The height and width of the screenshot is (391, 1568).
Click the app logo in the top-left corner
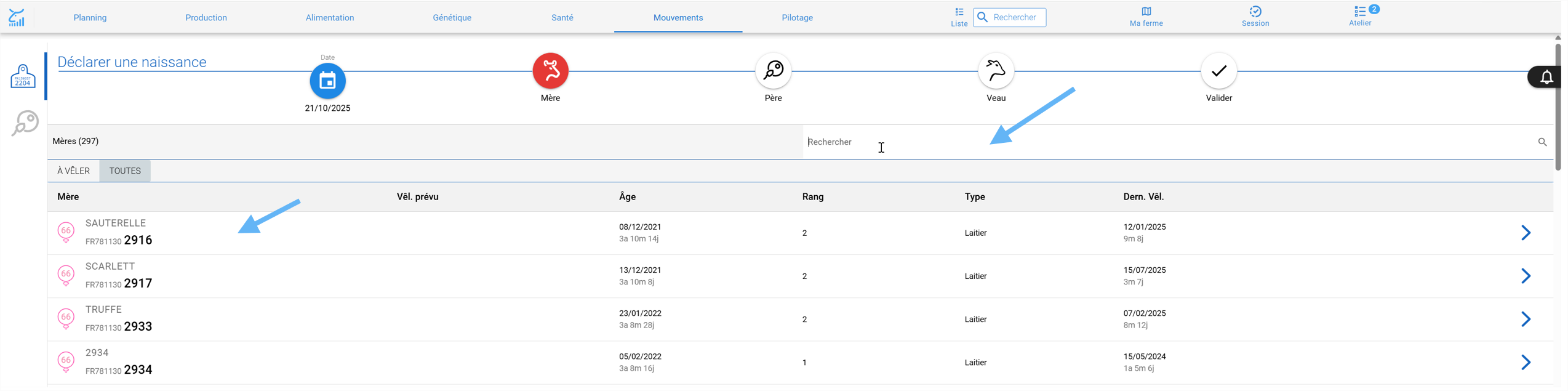17,17
